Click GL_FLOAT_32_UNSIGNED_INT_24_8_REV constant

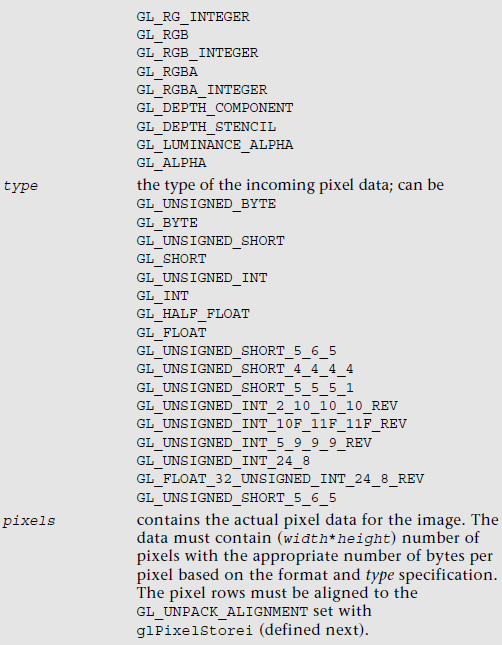280,479
